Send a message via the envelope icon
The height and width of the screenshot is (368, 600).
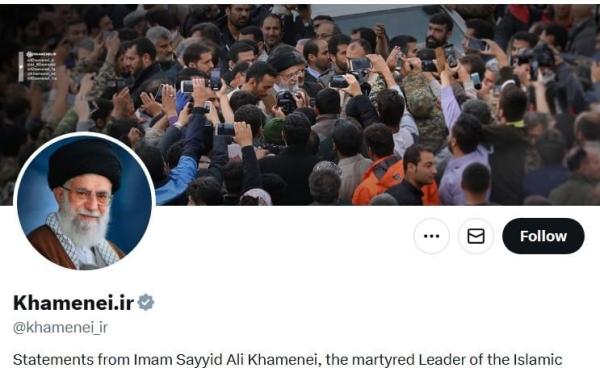[x=476, y=236]
